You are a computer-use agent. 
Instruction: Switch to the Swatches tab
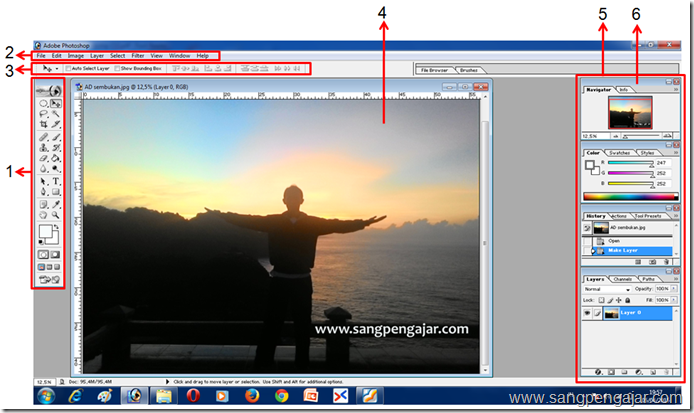tap(620, 153)
